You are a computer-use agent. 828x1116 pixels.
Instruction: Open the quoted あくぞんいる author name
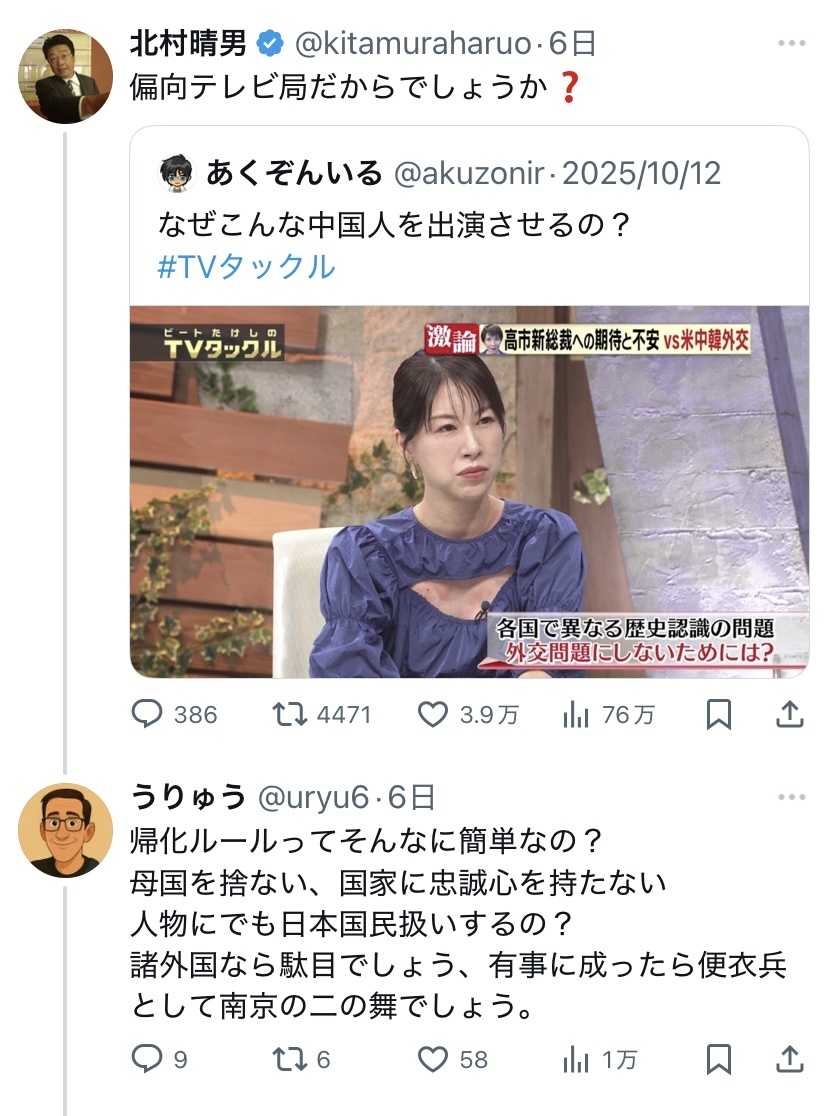(x=294, y=173)
